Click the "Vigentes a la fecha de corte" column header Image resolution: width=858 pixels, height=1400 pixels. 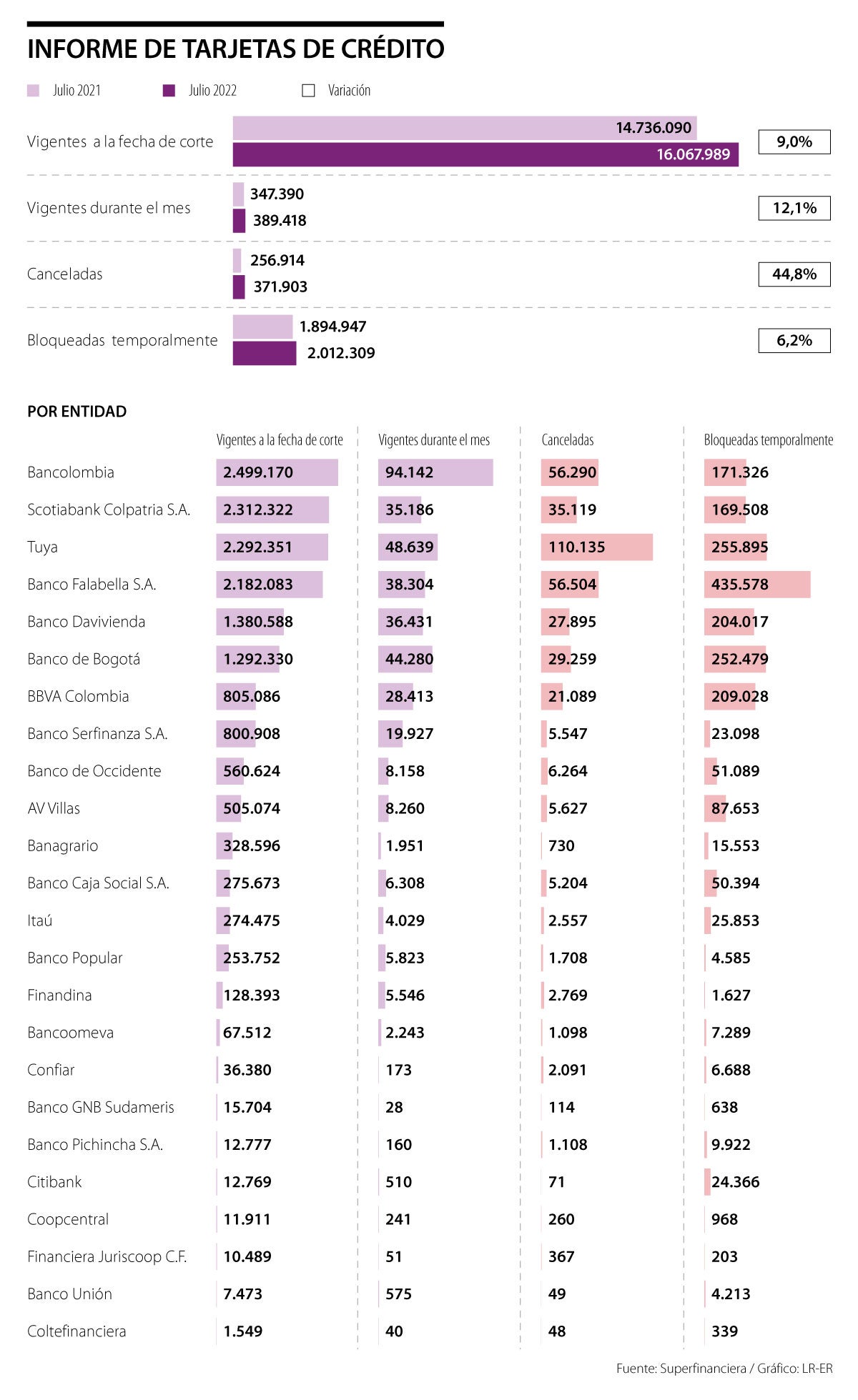pyautogui.click(x=280, y=440)
